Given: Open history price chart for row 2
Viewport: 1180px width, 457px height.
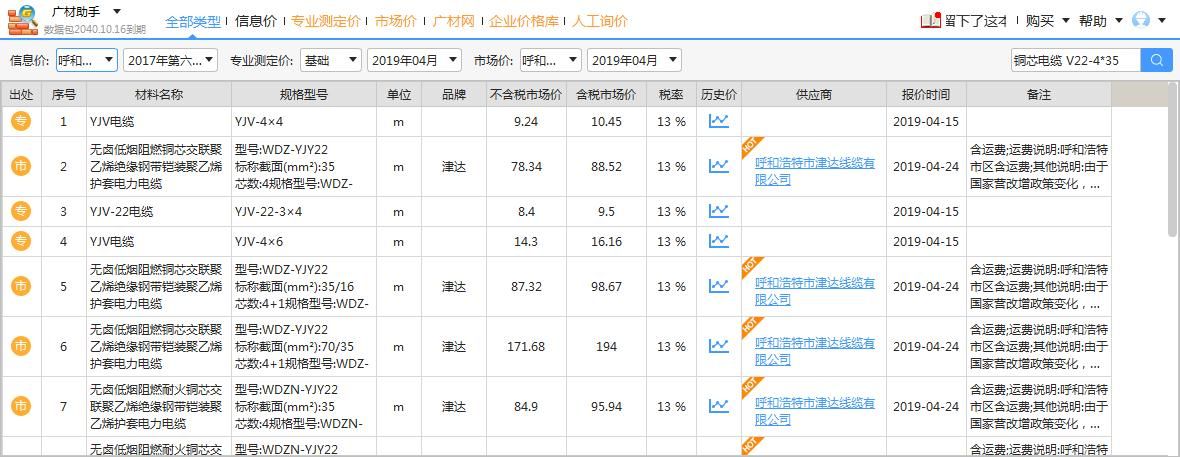Looking at the screenshot, I should click(719, 166).
